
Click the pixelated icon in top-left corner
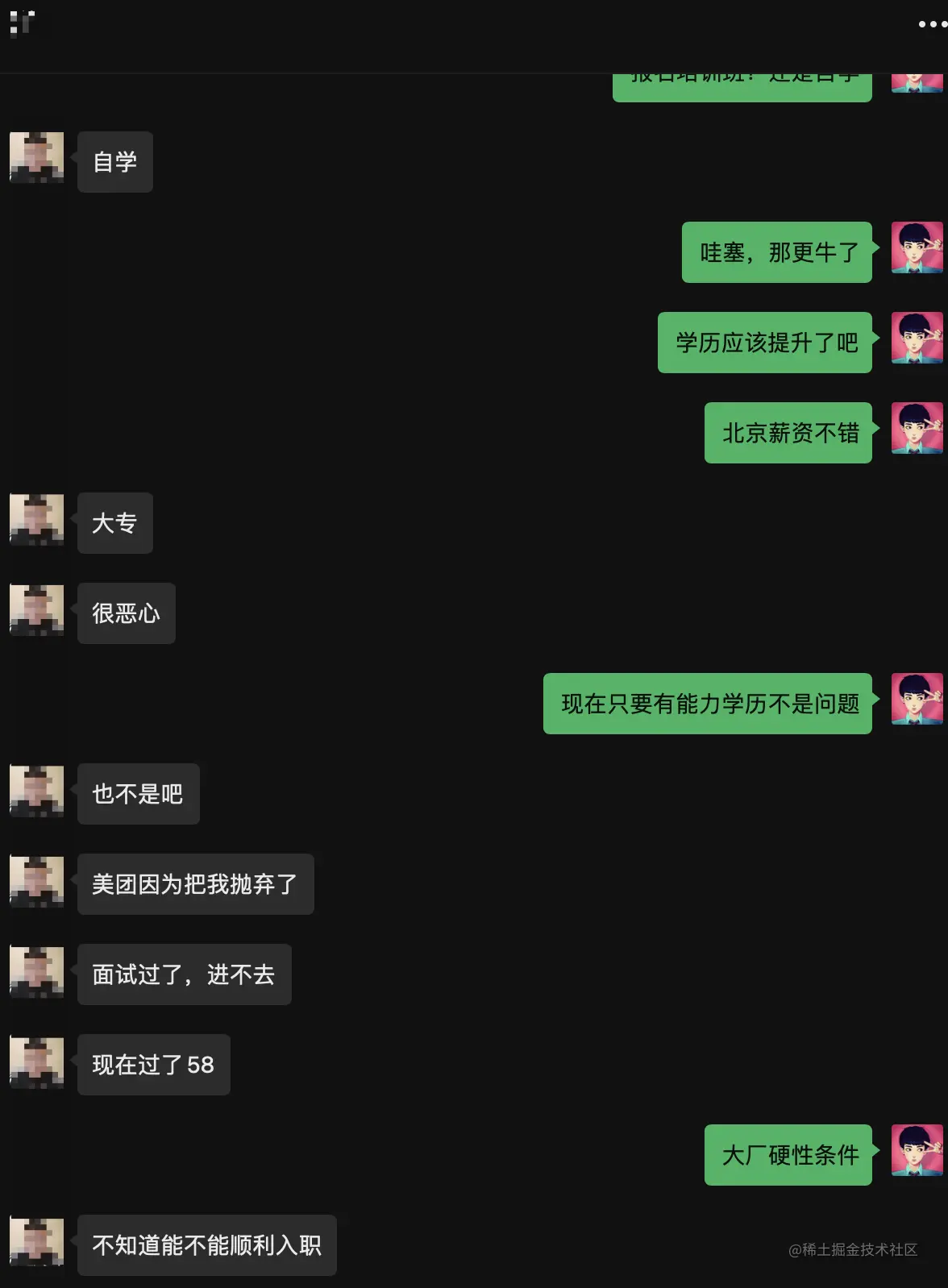pyautogui.click(x=22, y=23)
